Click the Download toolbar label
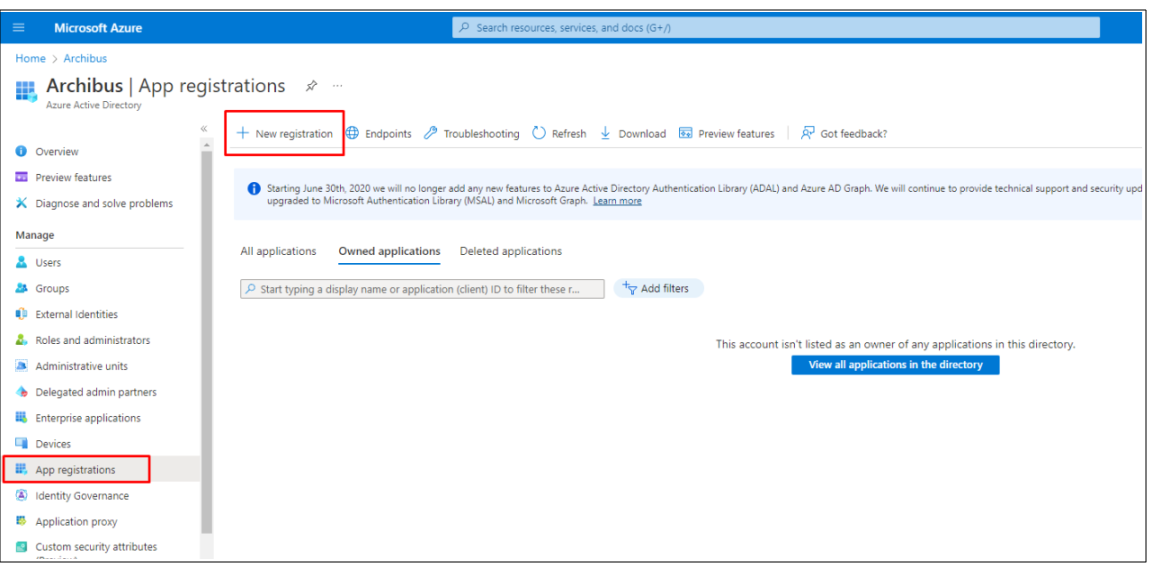 click(642, 134)
